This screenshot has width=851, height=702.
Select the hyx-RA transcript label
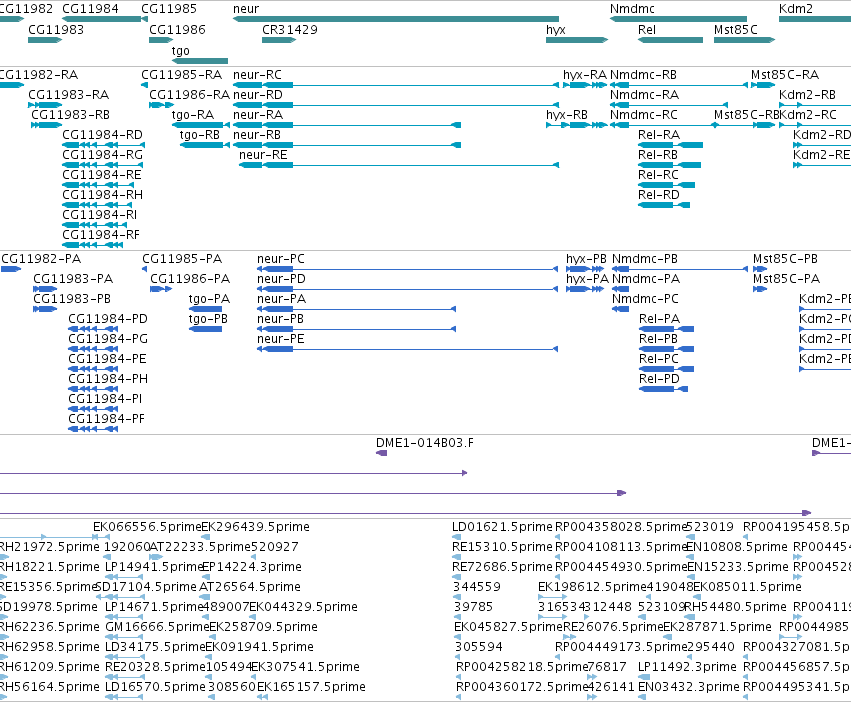[585, 75]
